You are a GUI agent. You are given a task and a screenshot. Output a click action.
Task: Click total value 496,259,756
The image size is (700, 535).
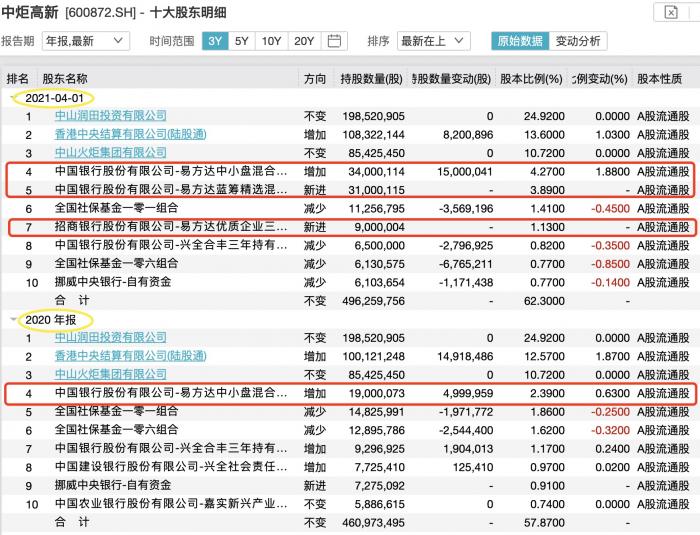pyautogui.click(x=374, y=301)
